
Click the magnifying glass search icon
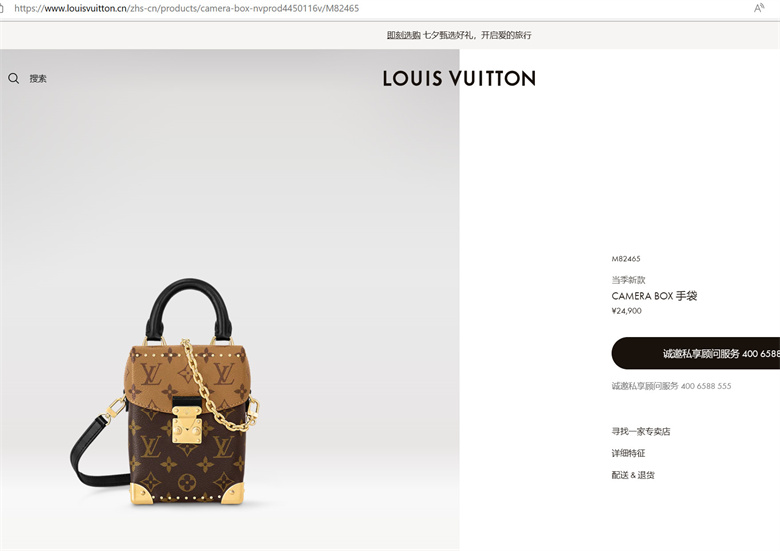coord(13,78)
